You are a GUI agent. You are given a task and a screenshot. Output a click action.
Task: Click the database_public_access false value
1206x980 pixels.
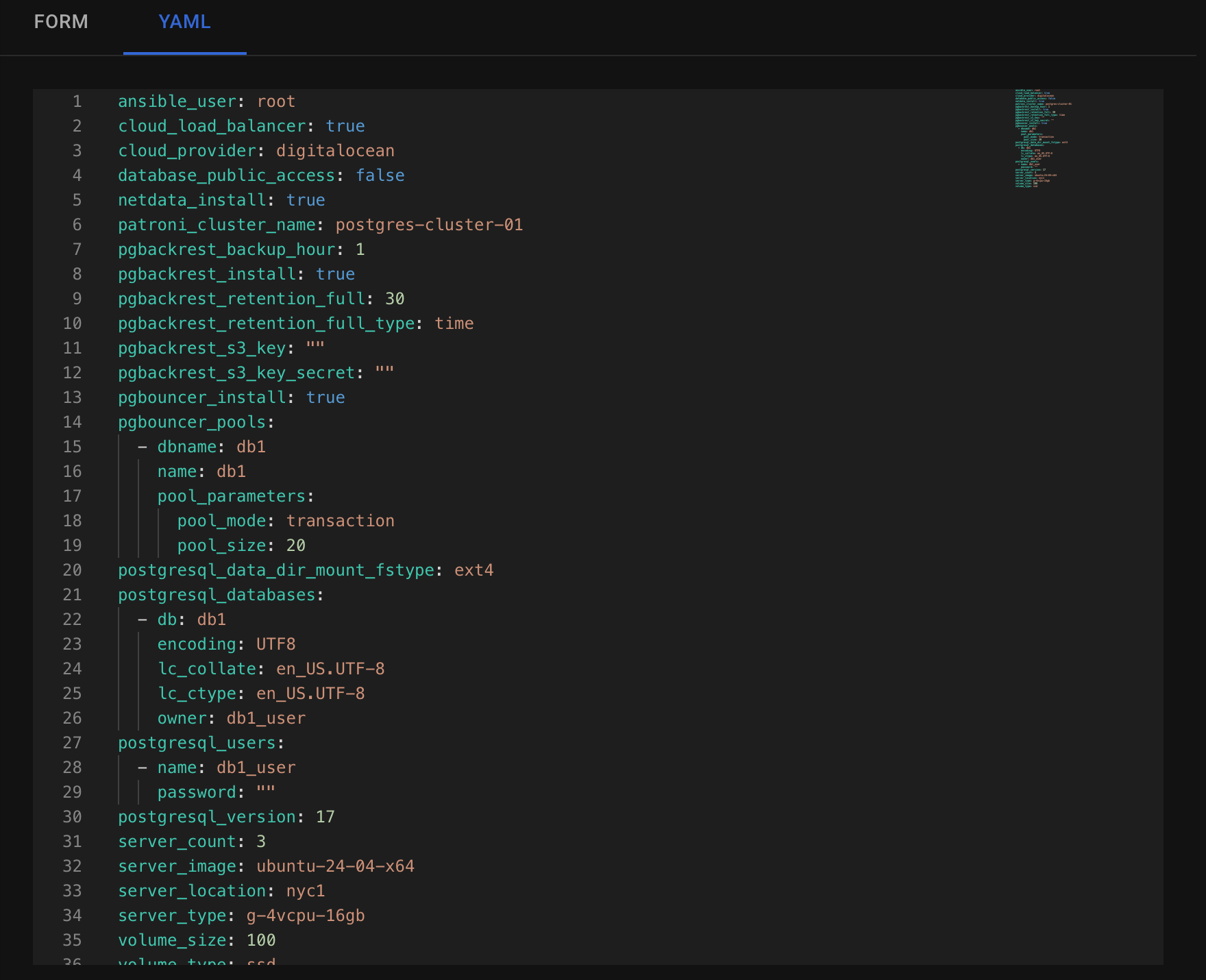point(380,175)
